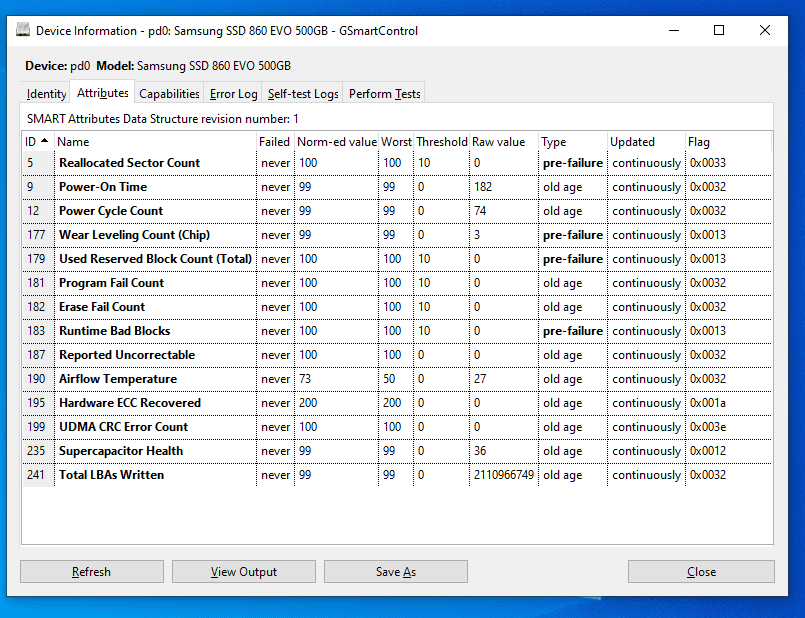This screenshot has width=805, height=618.
Task: Click the GSmartControl drive icon in title bar
Action: (23, 30)
